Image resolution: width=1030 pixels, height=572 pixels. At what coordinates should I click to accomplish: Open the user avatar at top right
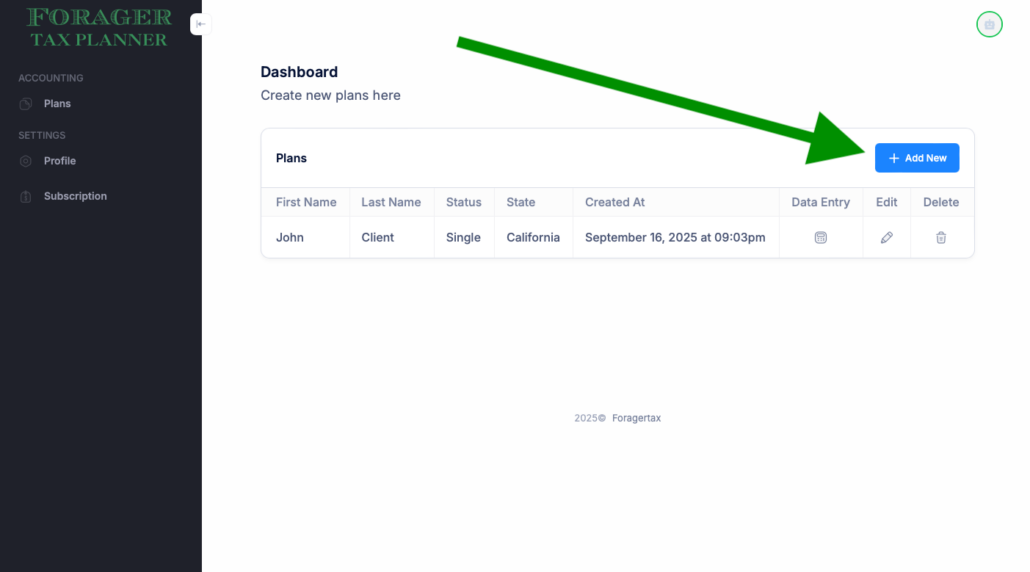[988, 25]
